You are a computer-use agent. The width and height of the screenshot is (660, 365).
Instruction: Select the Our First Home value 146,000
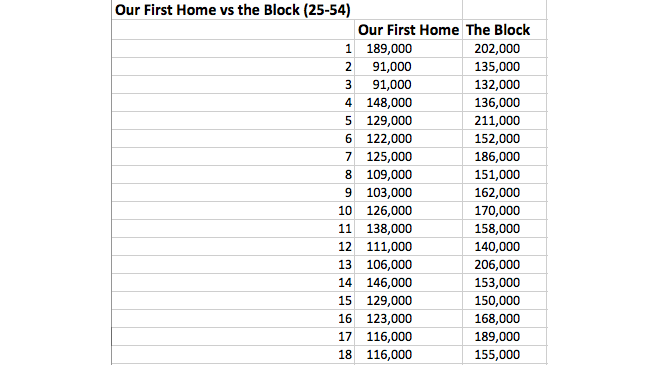(408, 282)
